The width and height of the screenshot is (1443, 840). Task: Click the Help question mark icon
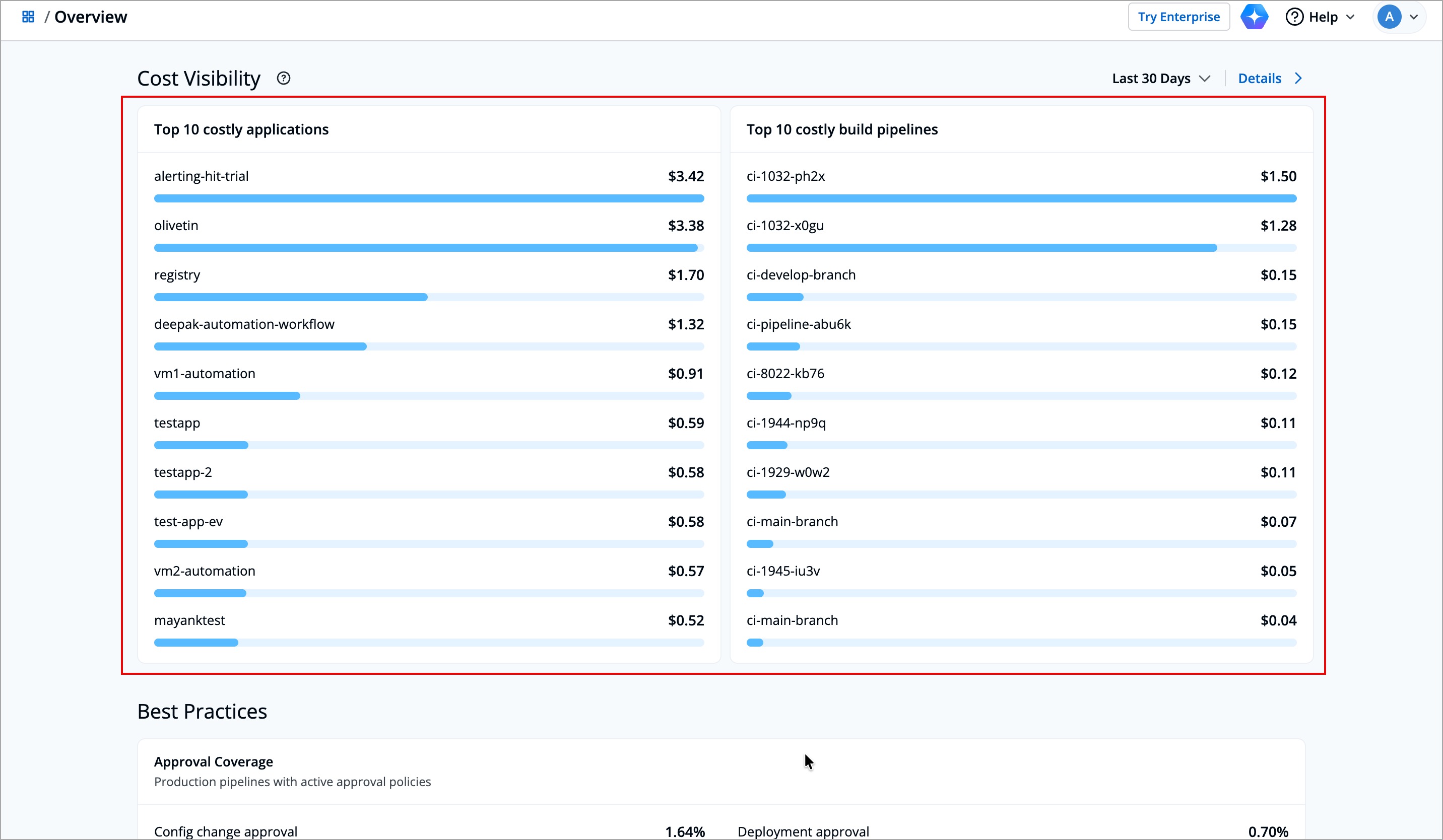pyautogui.click(x=1295, y=17)
